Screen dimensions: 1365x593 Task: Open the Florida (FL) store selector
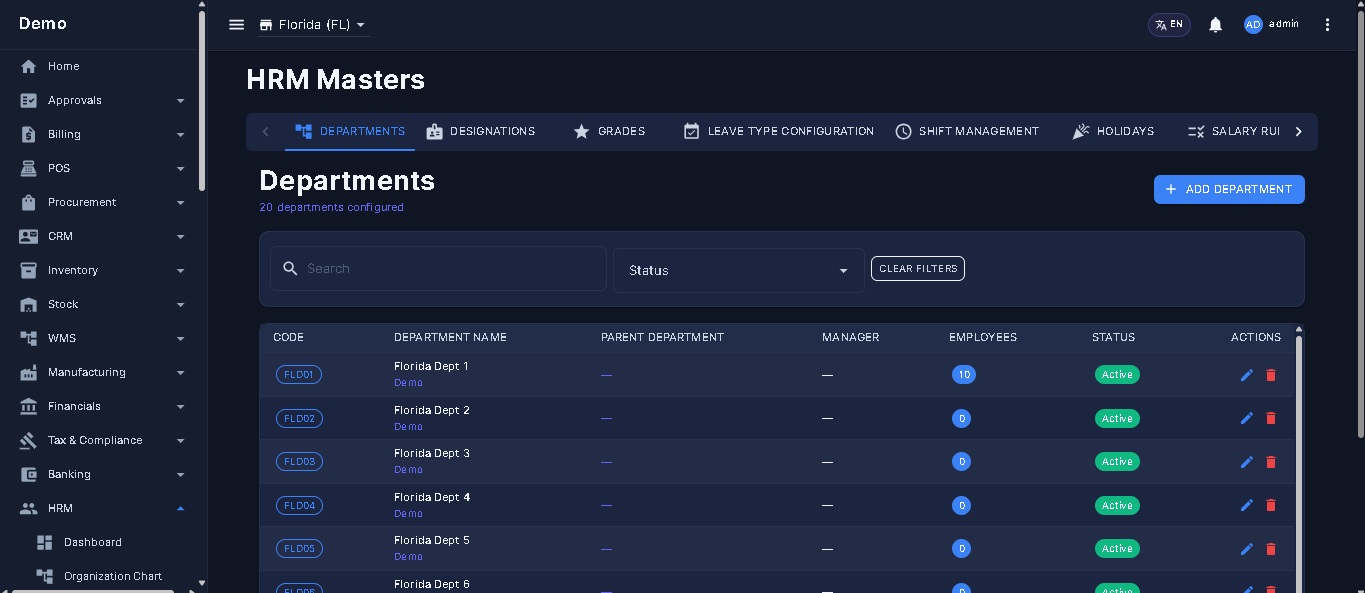pyautogui.click(x=313, y=25)
